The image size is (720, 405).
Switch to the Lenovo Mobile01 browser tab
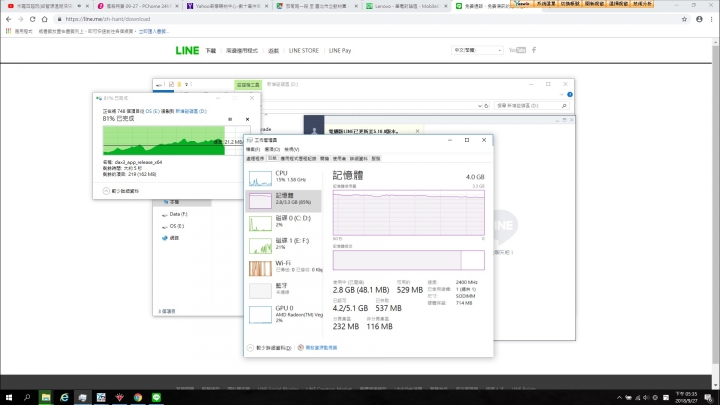(406, 6)
